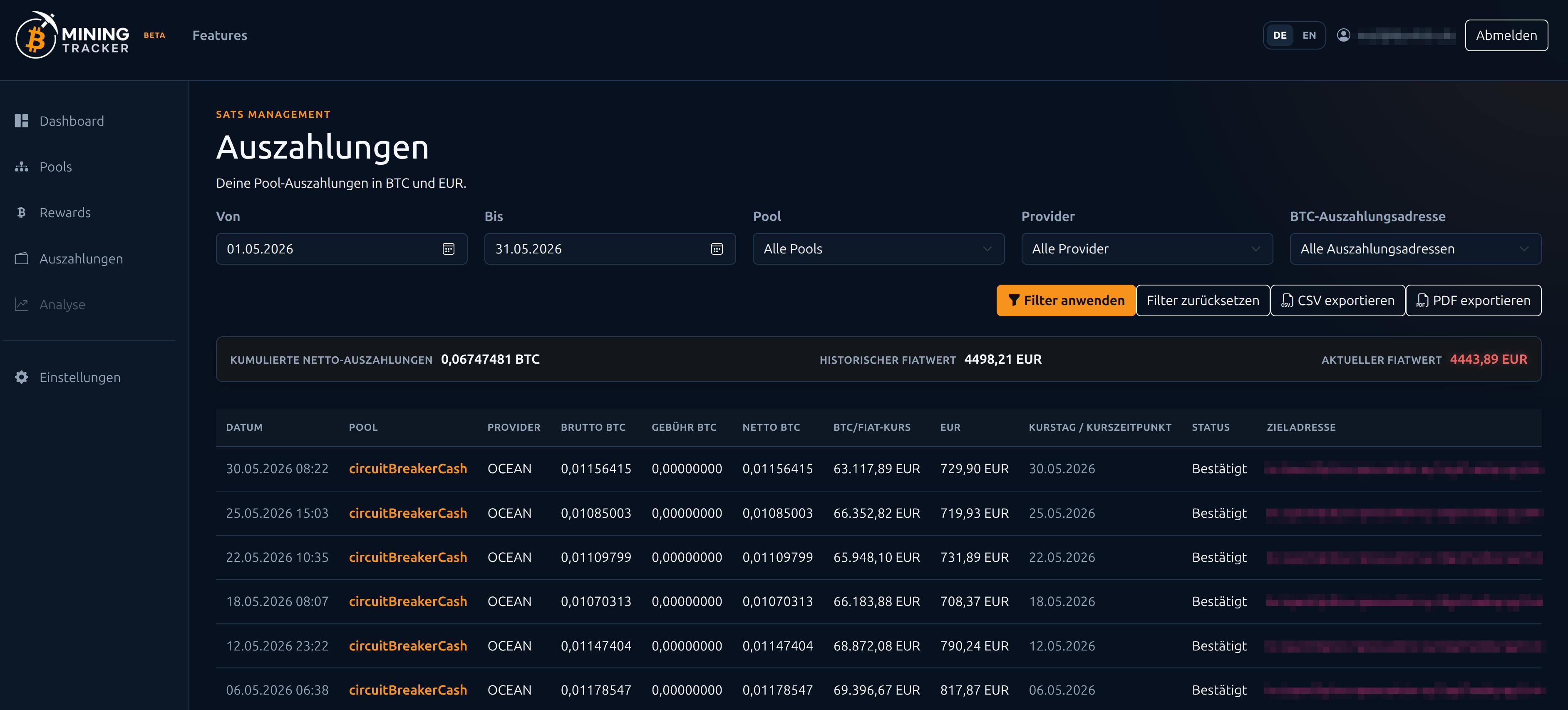Open Features in top navigation
This screenshot has width=1568, height=710.
(x=220, y=35)
